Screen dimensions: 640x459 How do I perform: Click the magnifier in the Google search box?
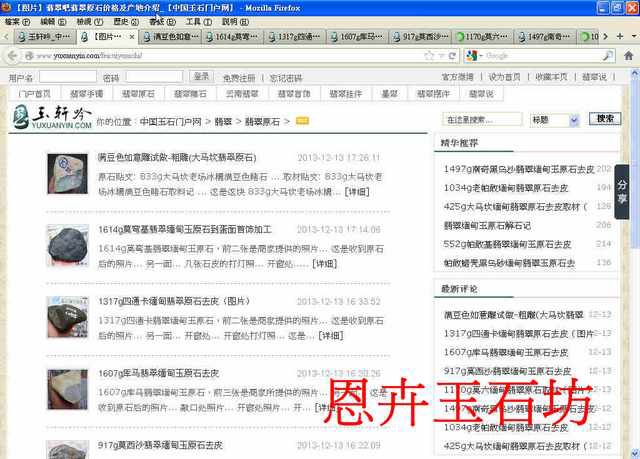pyautogui.click(x=608, y=55)
